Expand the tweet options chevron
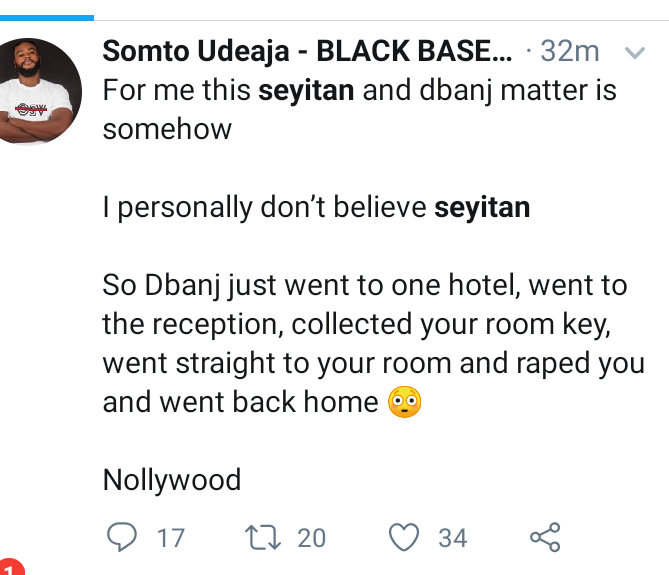Viewport: 669px width, 575px height. [x=635, y=53]
